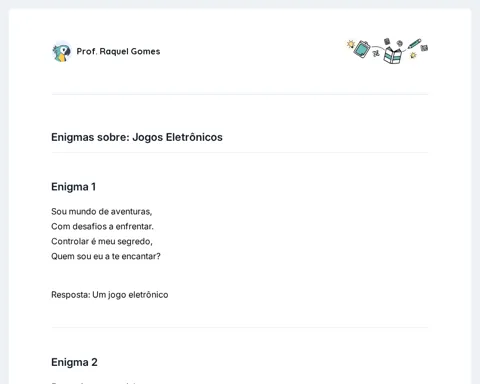Click the teal pencil illustration

tap(414, 44)
